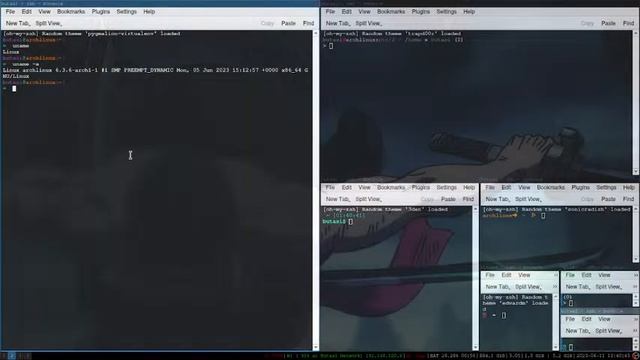Click the system tray icon at bar's right end

[636, 356]
